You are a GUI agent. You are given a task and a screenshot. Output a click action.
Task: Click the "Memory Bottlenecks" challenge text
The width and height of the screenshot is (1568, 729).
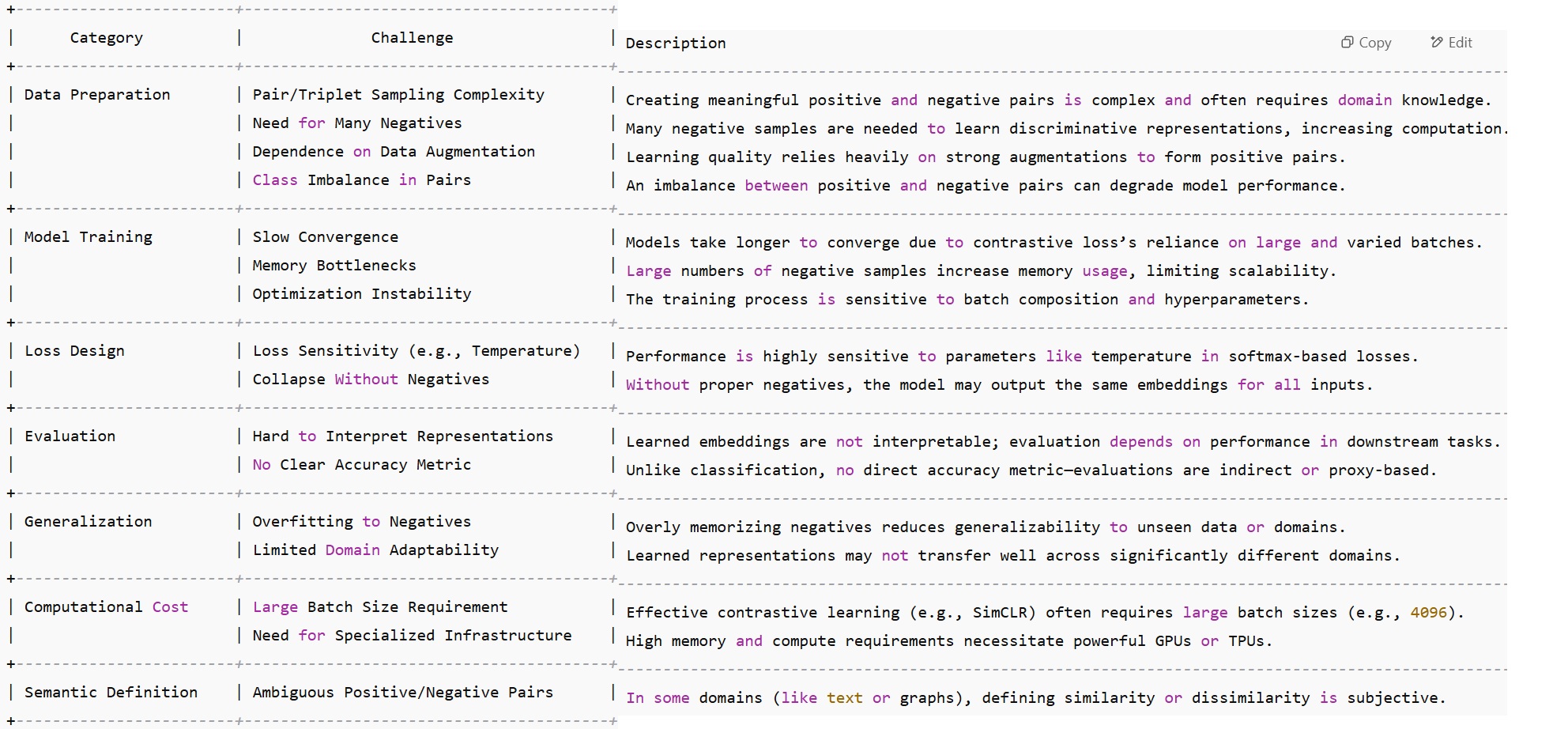pos(334,266)
